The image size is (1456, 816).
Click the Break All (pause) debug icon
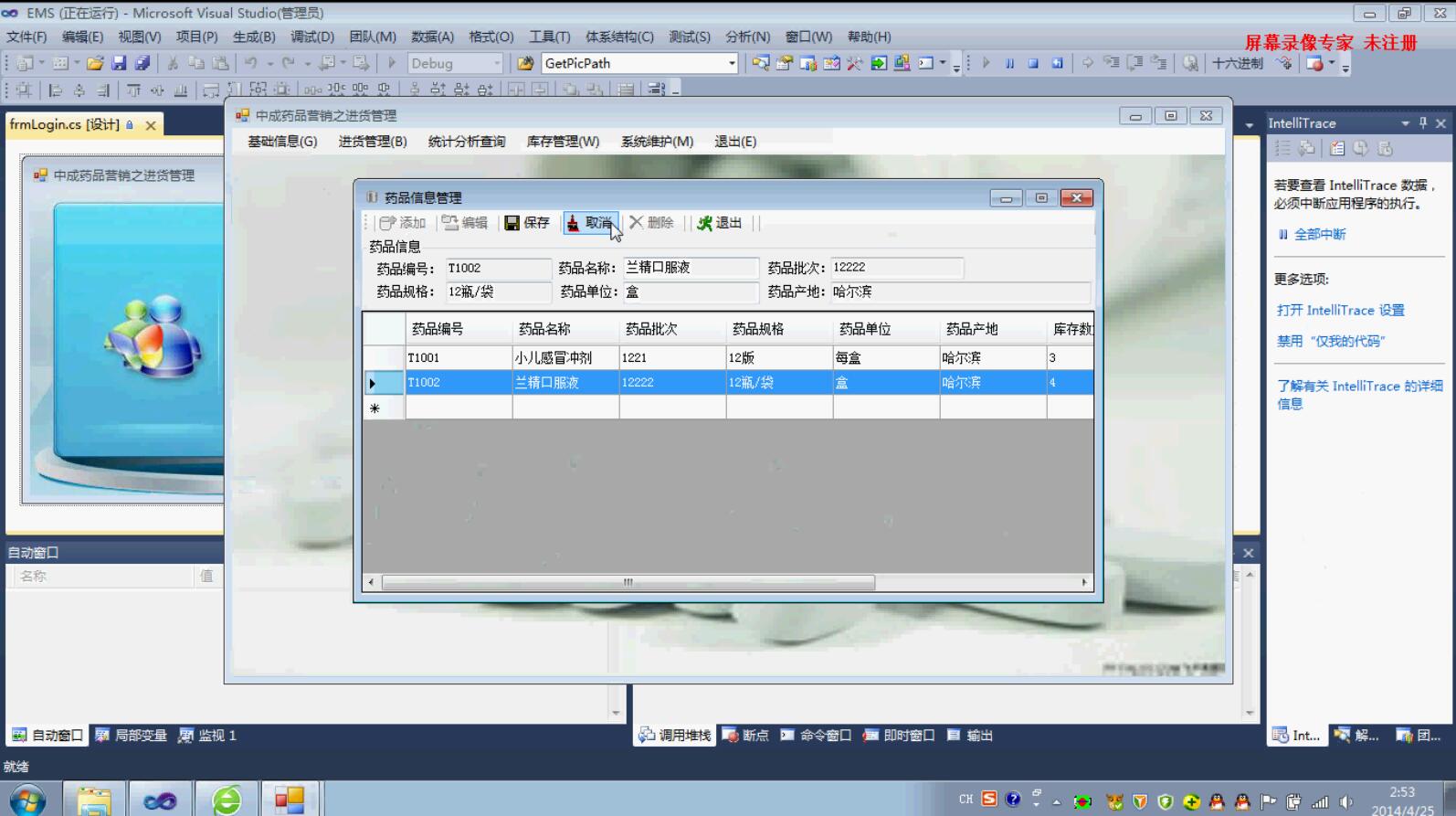click(1009, 63)
